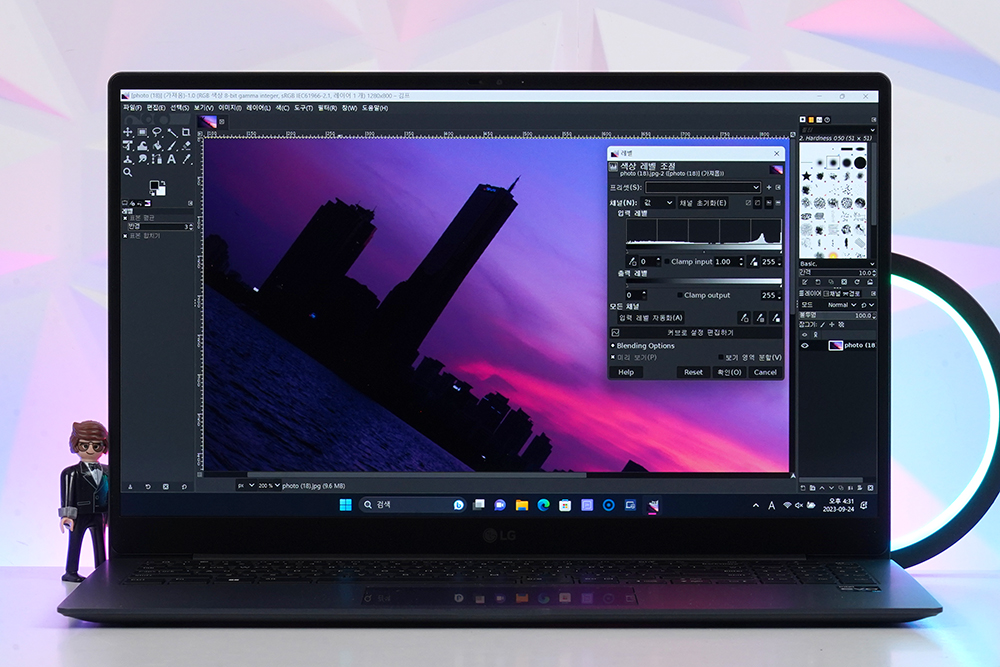
Task: Open the 파일(F) File menu
Action: click(x=132, y=108)
